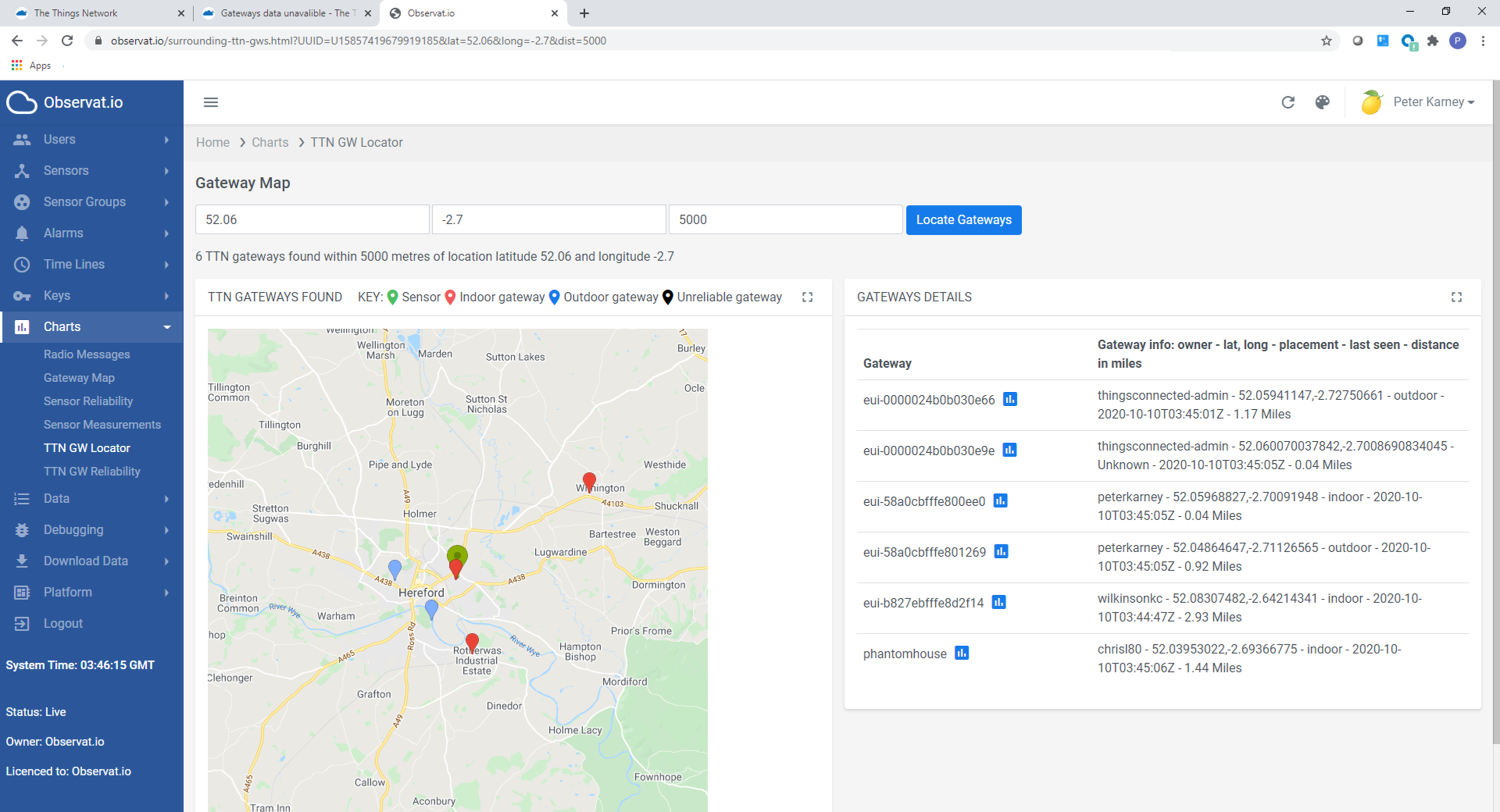Collapse the Charts sidebar menu

[91, 326]
